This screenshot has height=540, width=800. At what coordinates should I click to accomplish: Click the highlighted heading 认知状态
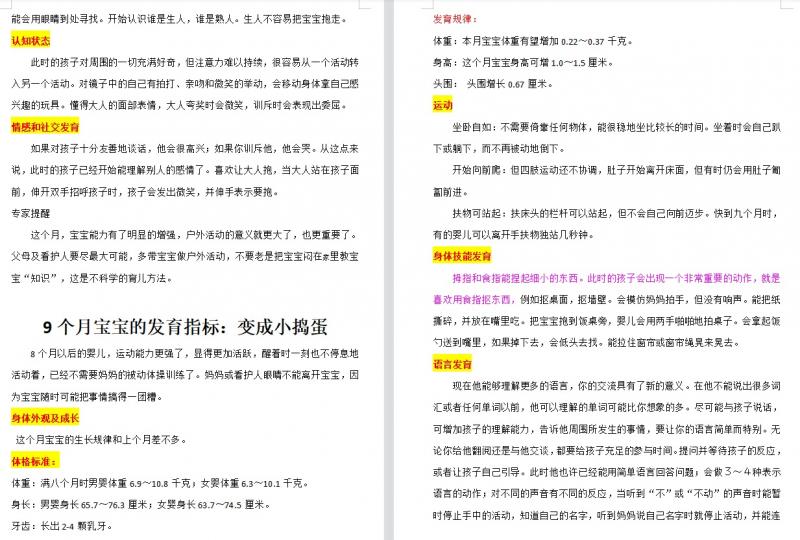(x=31, y=41)
